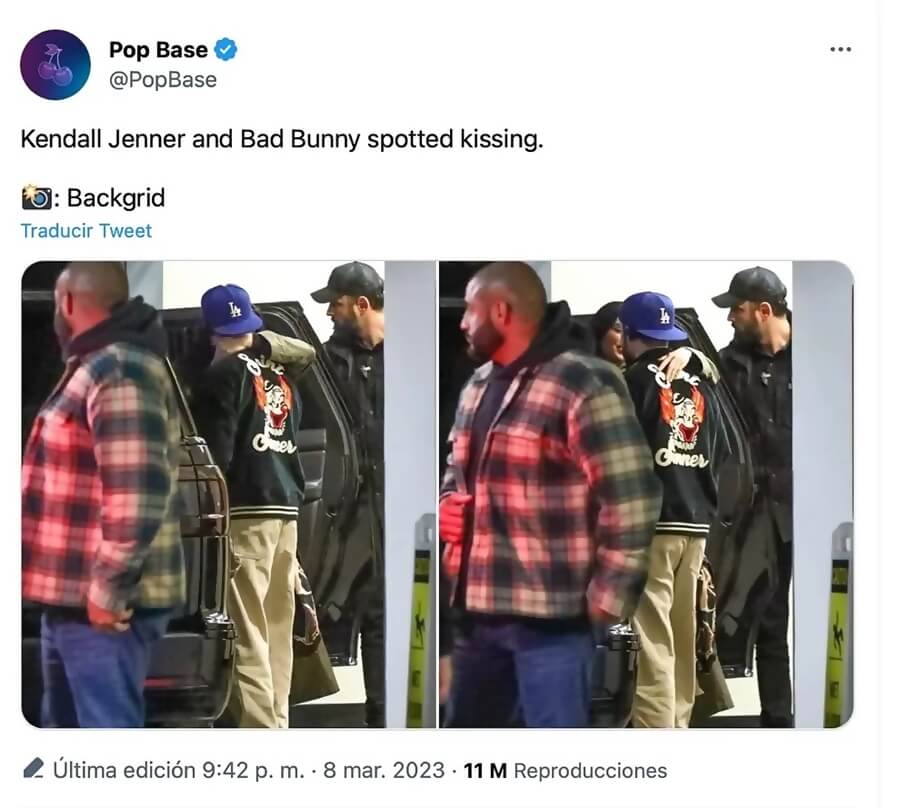Click the pencil edit-history icon

pyautogui.click(x=34, y=768)
